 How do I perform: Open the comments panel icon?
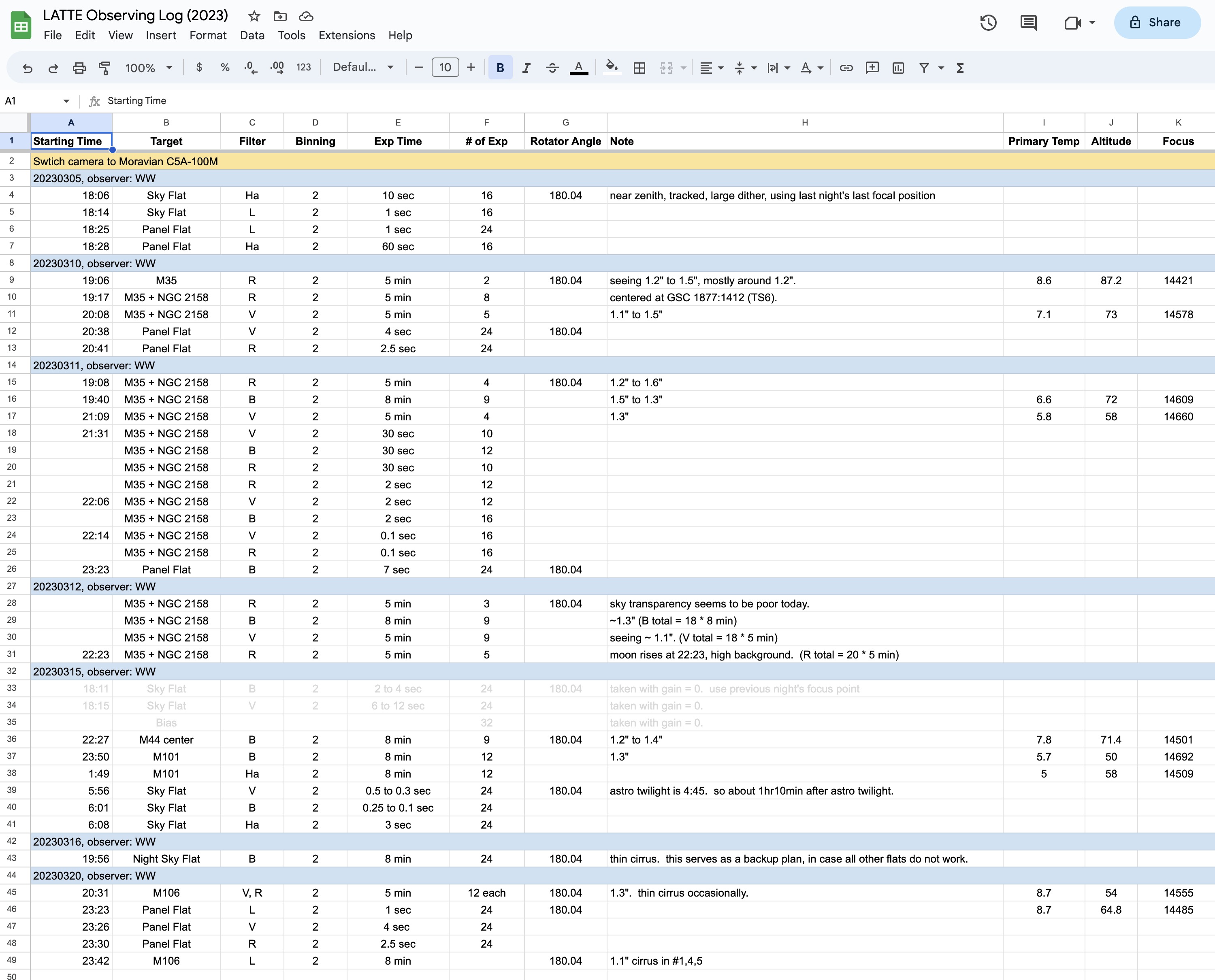click(1029, 23)
